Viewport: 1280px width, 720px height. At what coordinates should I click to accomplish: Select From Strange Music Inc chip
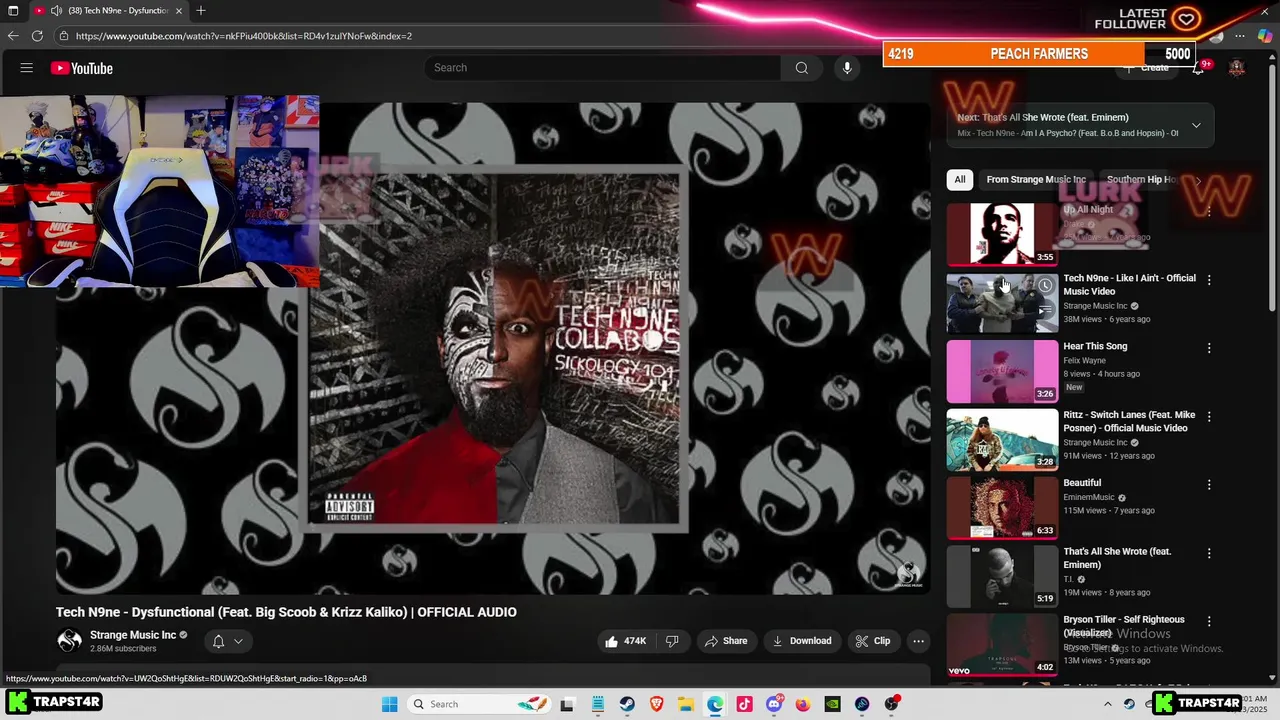click(x=1036, y=180)
